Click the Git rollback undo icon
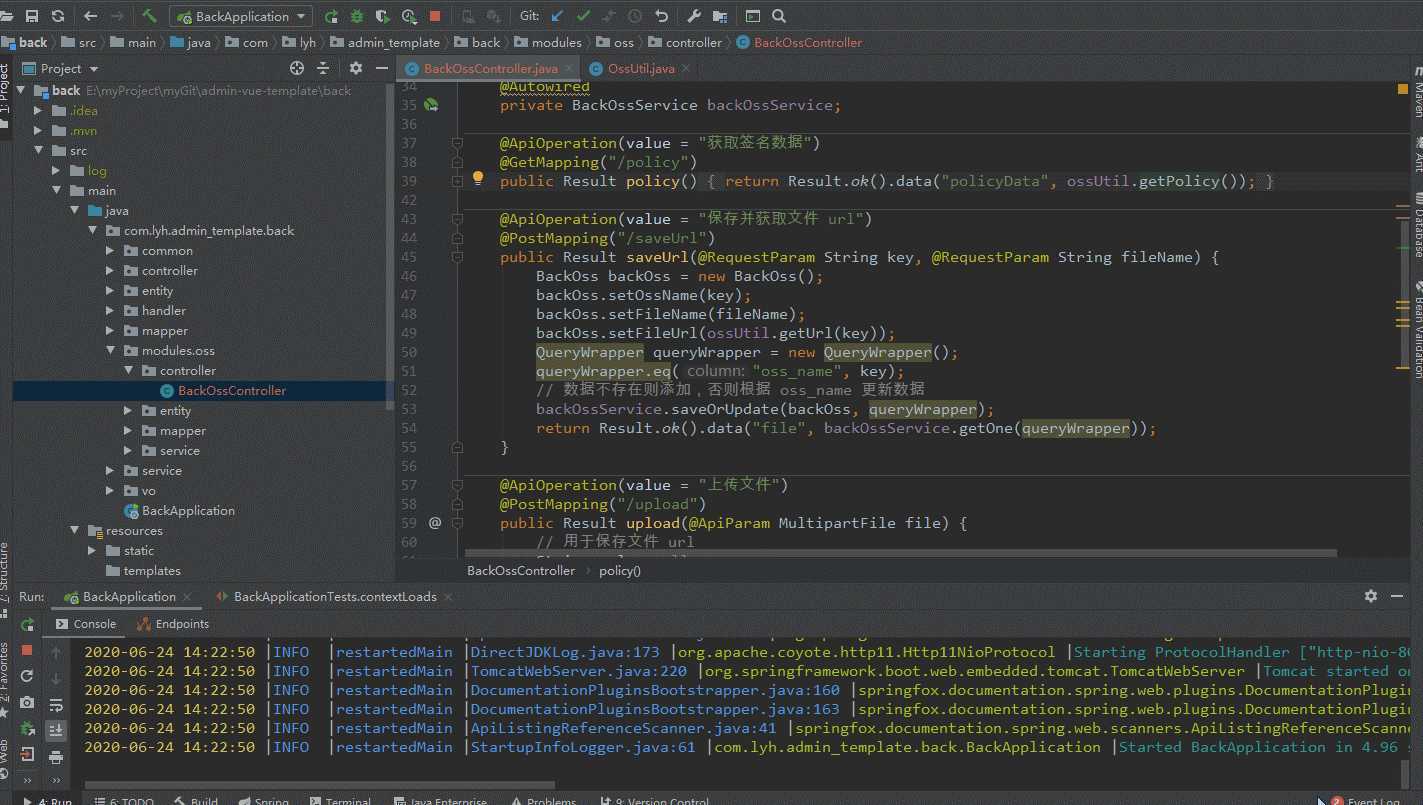1423x805 pixels. coord(661,16)
